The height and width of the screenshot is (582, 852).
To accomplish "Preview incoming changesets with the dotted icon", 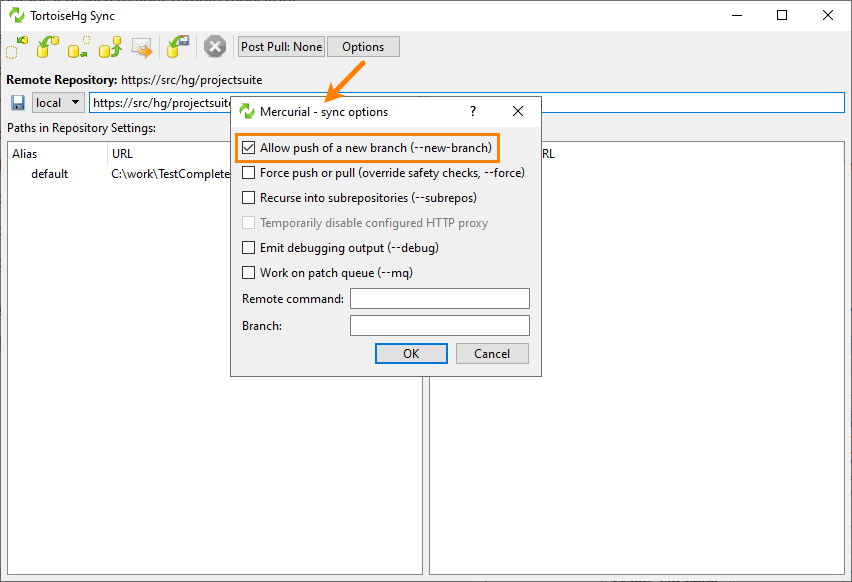I will (x=16, y=46).
